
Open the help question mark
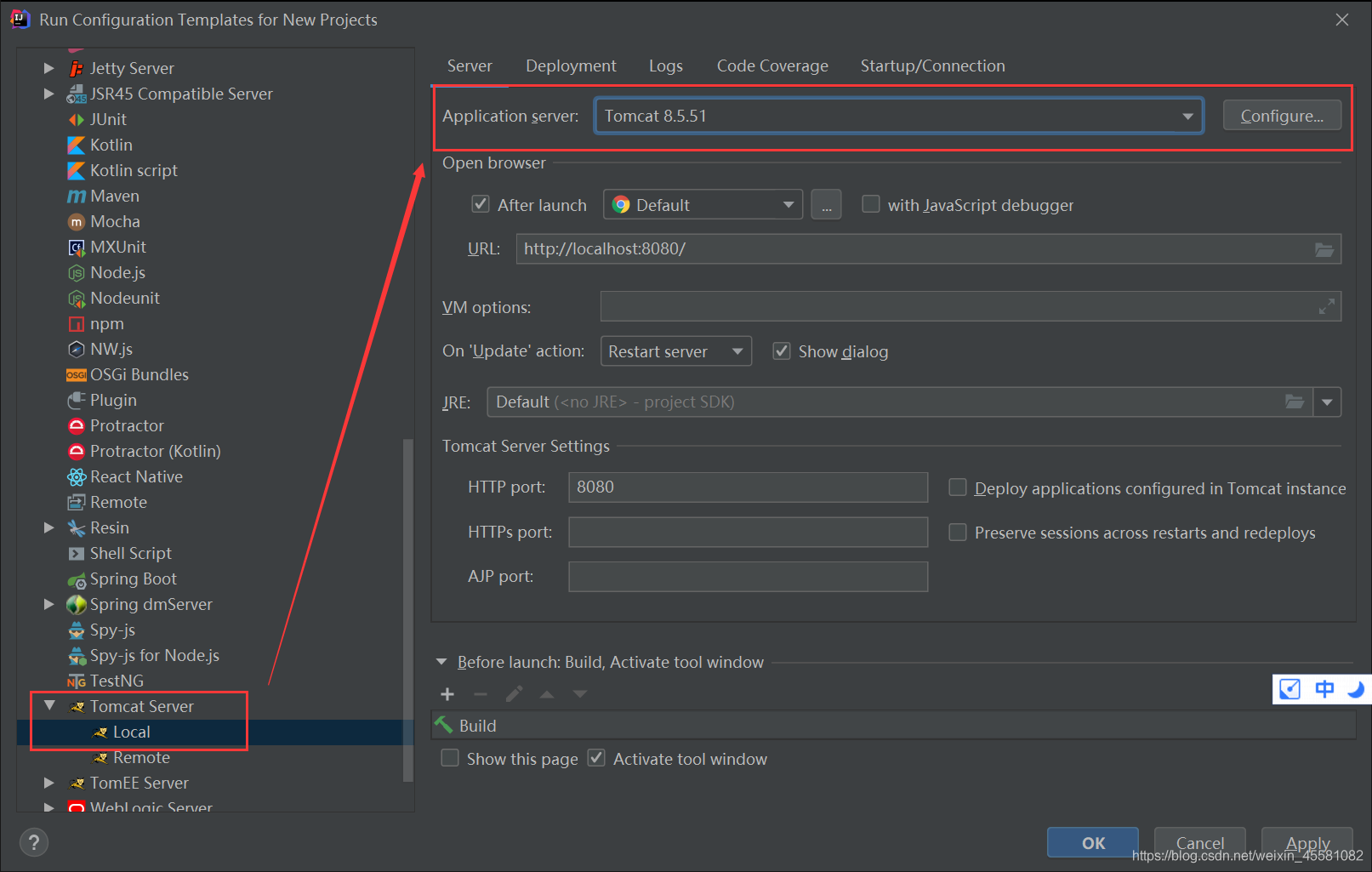[x=34, y=842]
